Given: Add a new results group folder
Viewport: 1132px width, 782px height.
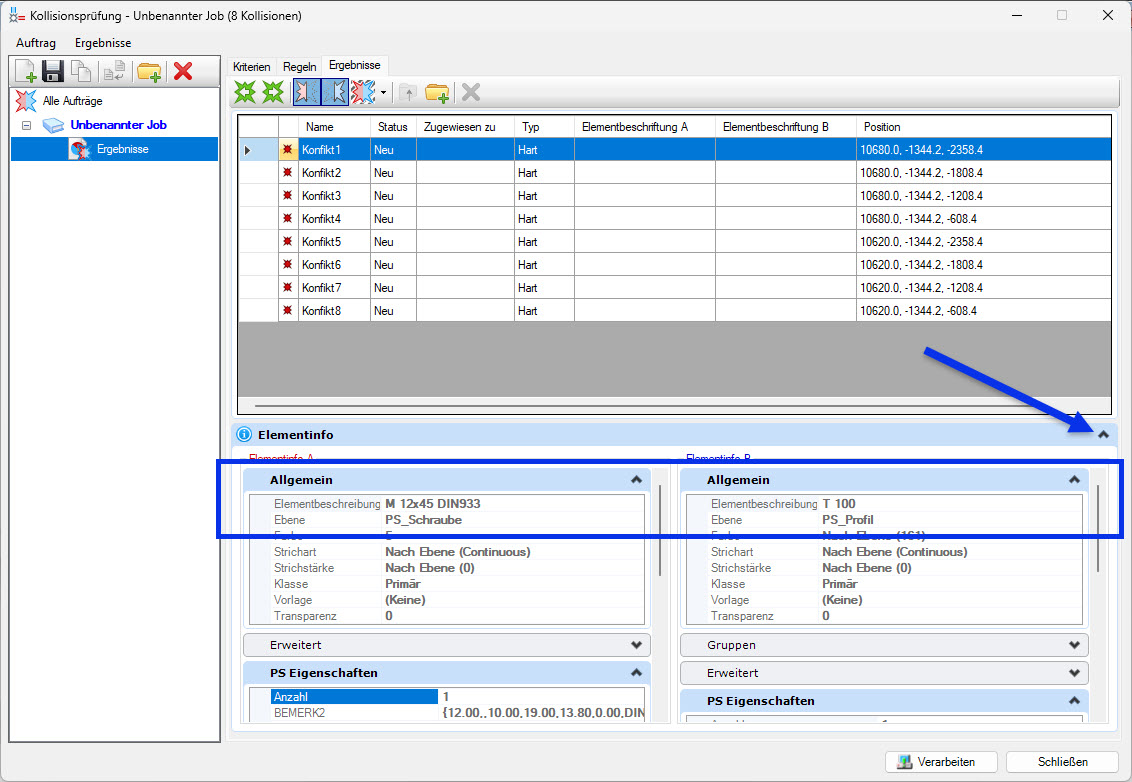Looking at the screenshot, I should 437,92.
